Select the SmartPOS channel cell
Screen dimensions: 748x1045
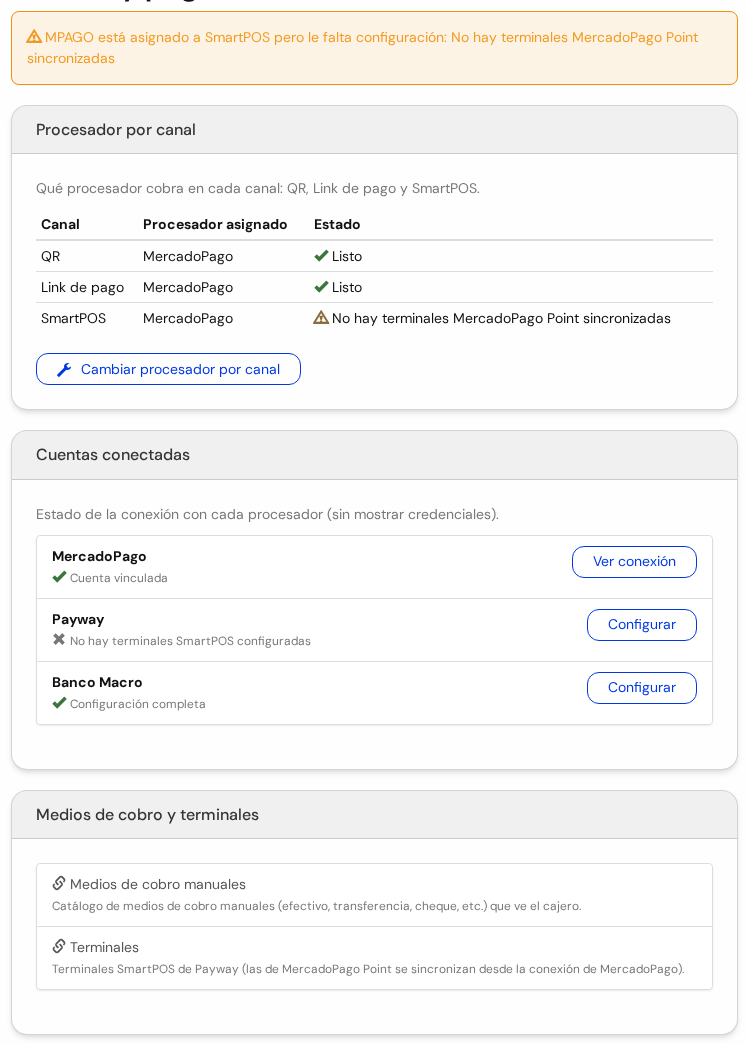click(x=73, y=319)
